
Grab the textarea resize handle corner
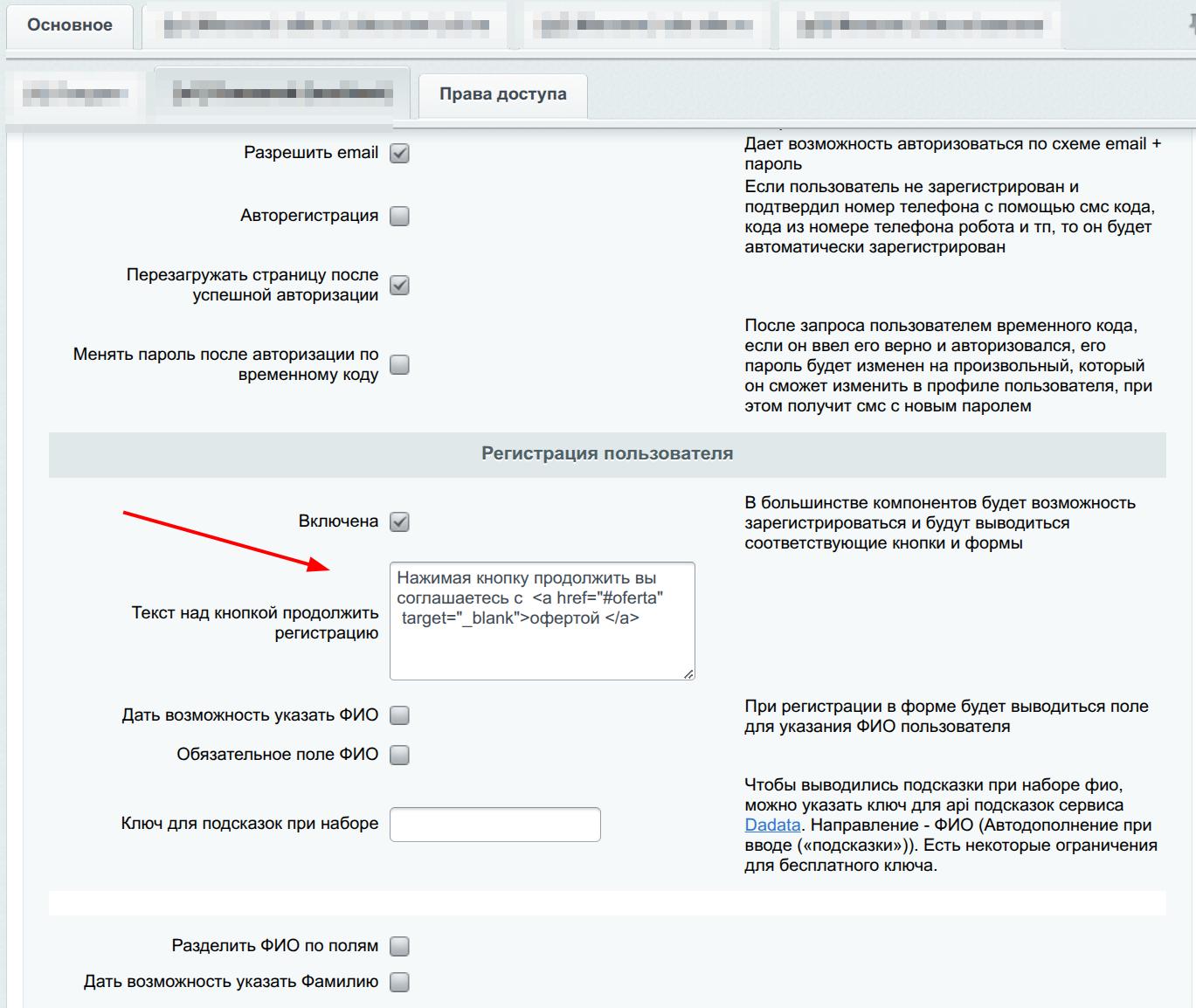(688, 673)
